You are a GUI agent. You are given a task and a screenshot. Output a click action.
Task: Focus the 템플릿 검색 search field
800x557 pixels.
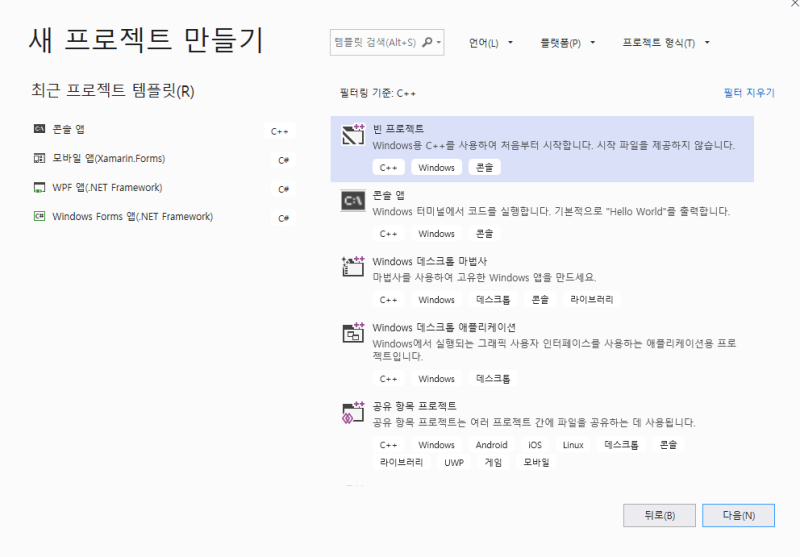click(x=375, y=43)
